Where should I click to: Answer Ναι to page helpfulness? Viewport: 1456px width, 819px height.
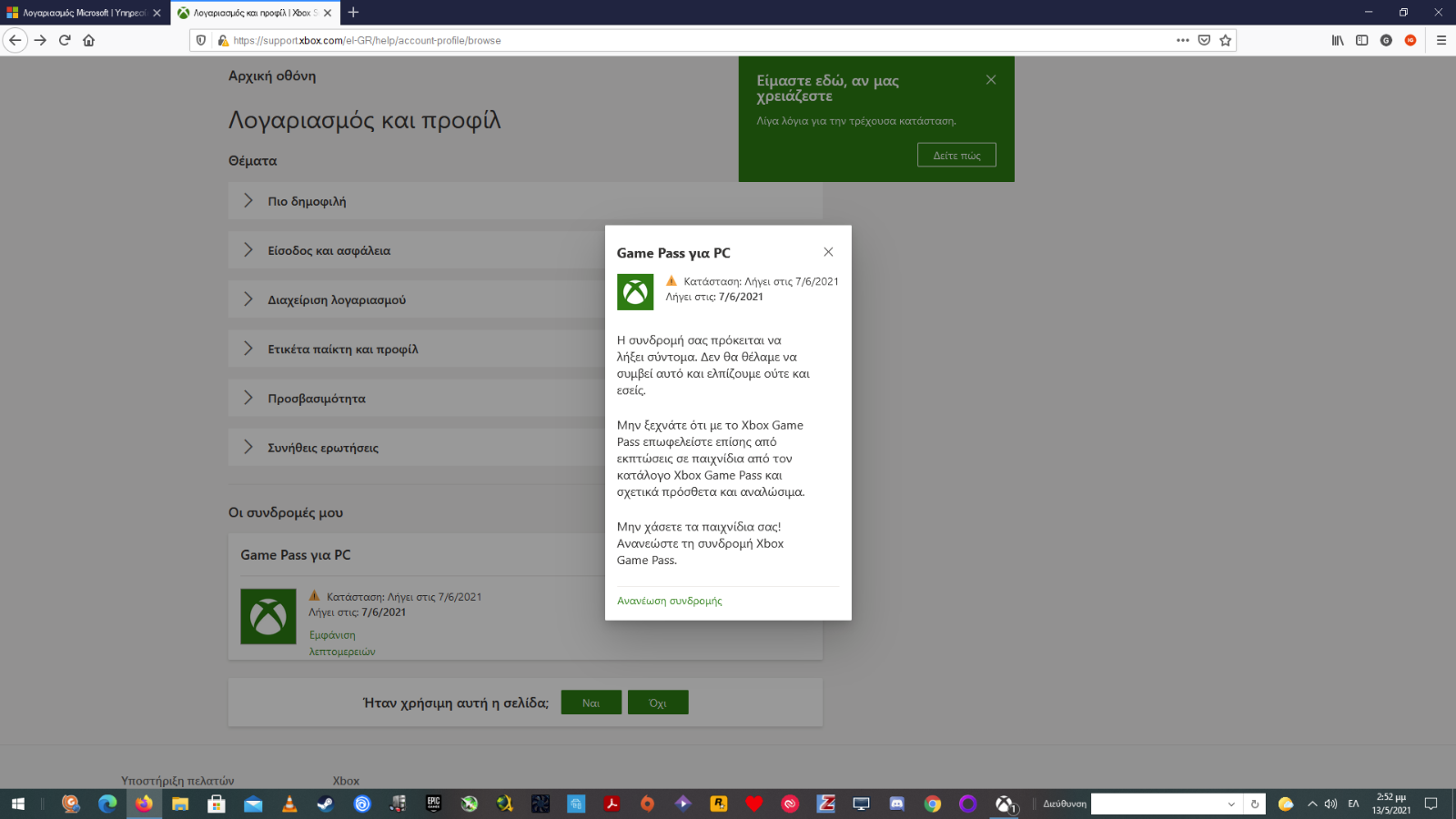(x=591, y=703)
